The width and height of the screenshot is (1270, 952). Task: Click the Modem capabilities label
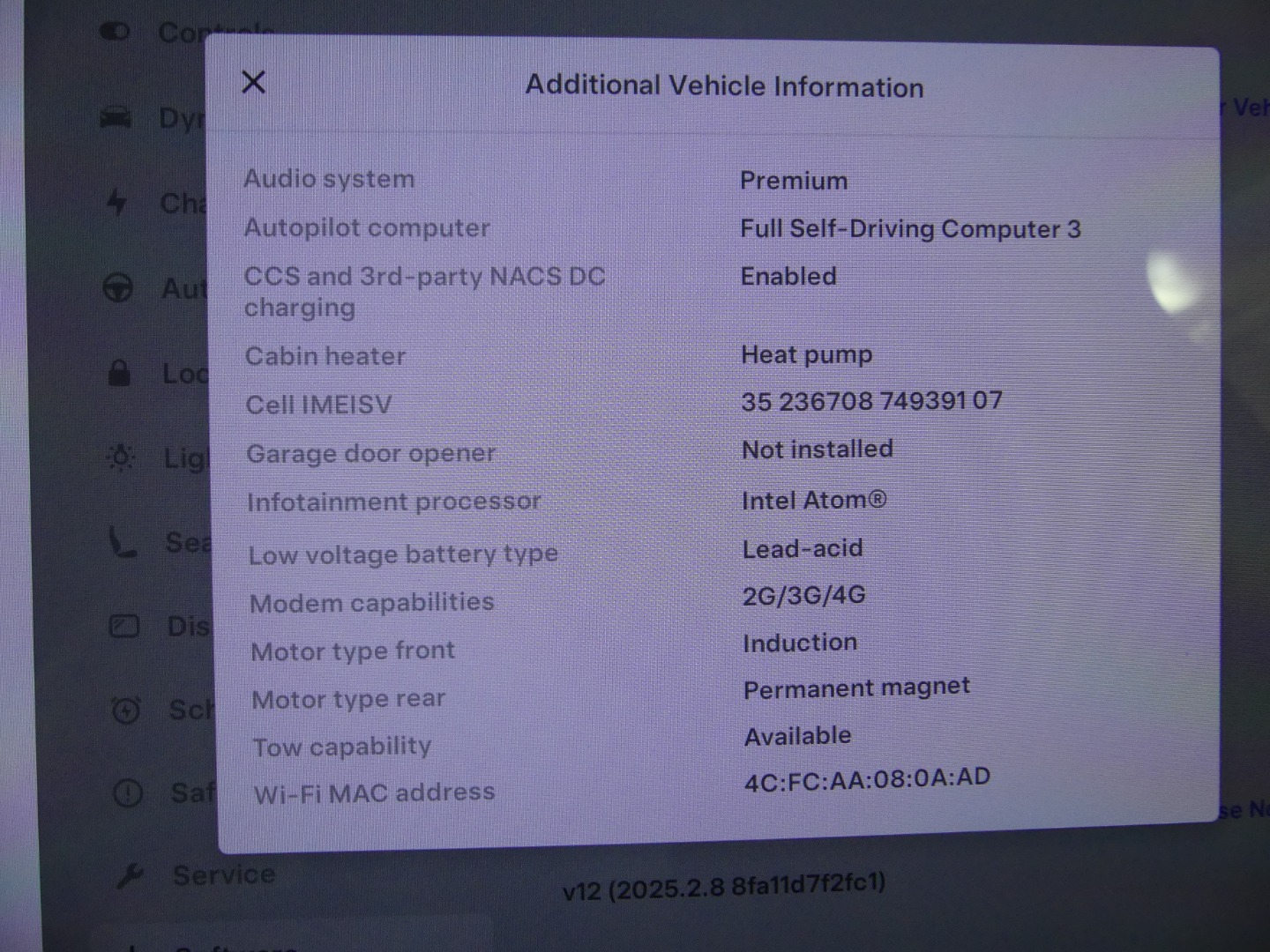[x=371, y=603]
